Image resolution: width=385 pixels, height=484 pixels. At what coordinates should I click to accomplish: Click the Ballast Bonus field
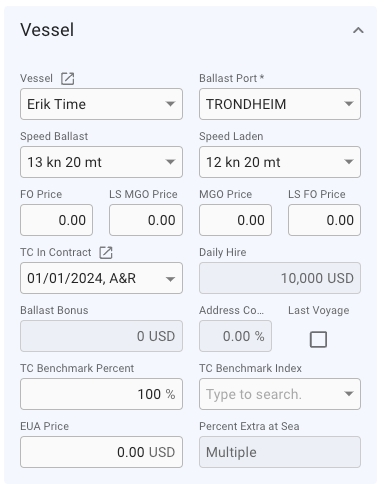pyautogui.click(x=101, y=336)
